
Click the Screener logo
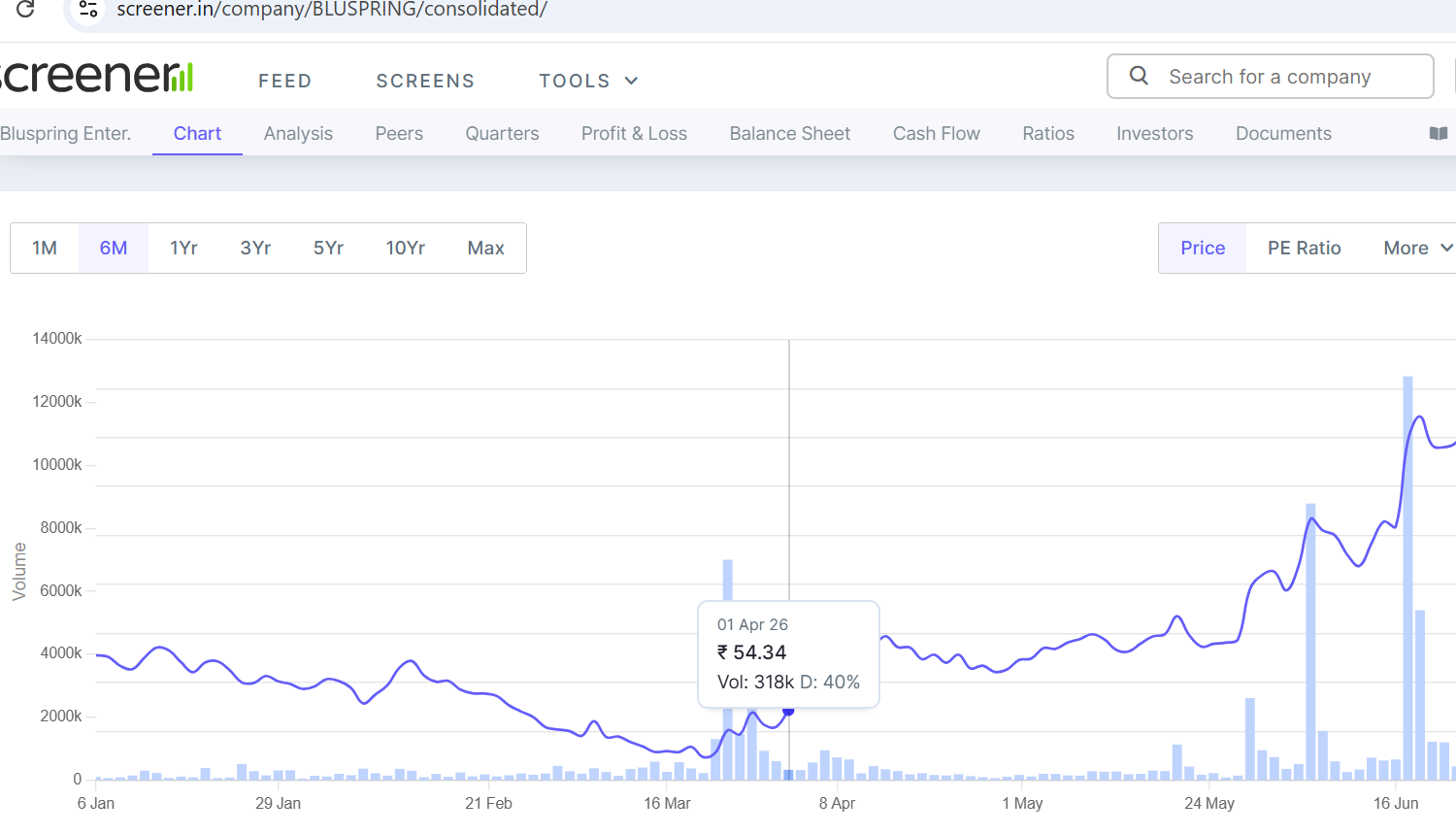[97, 76]
